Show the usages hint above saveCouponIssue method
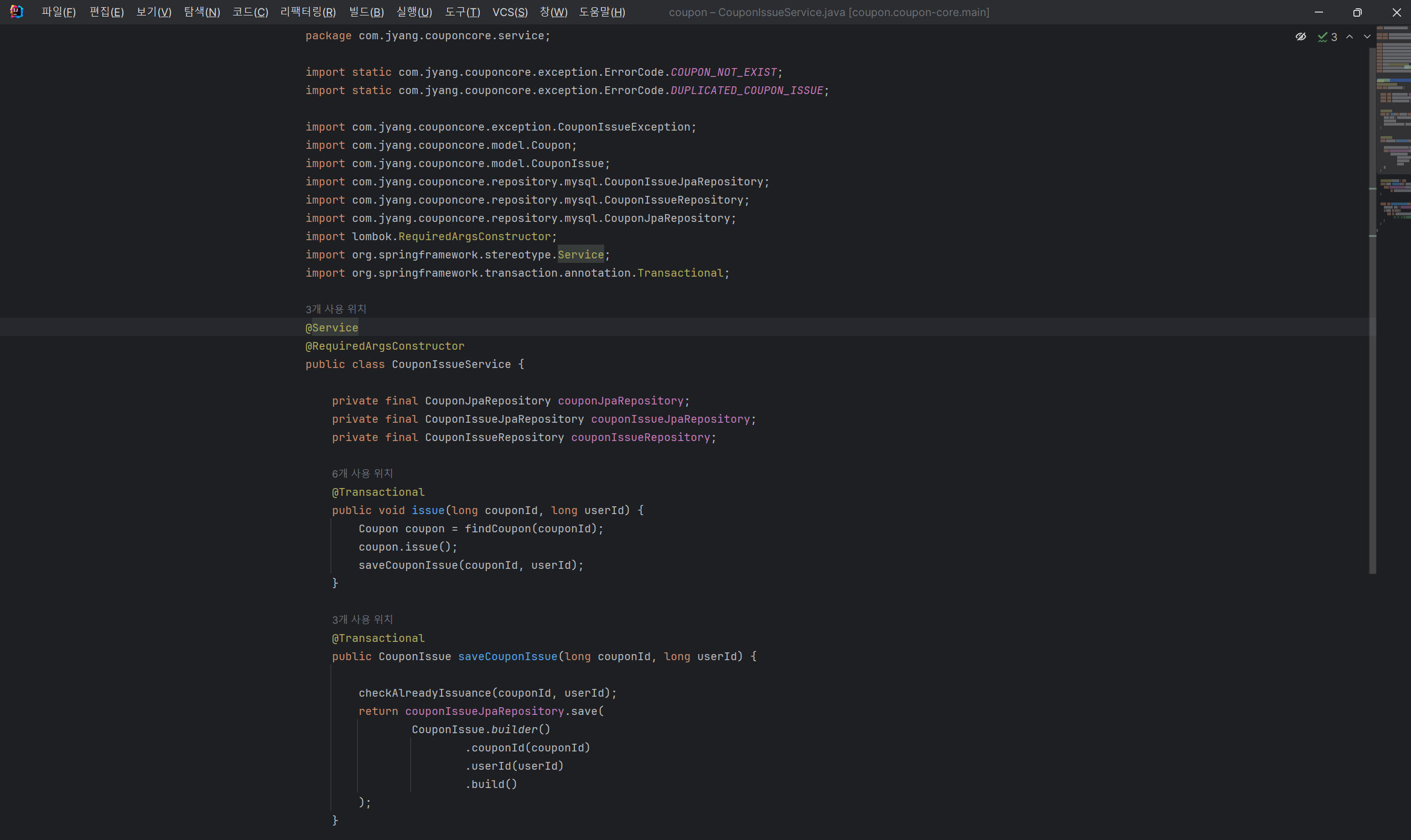 tap(362, 619)
